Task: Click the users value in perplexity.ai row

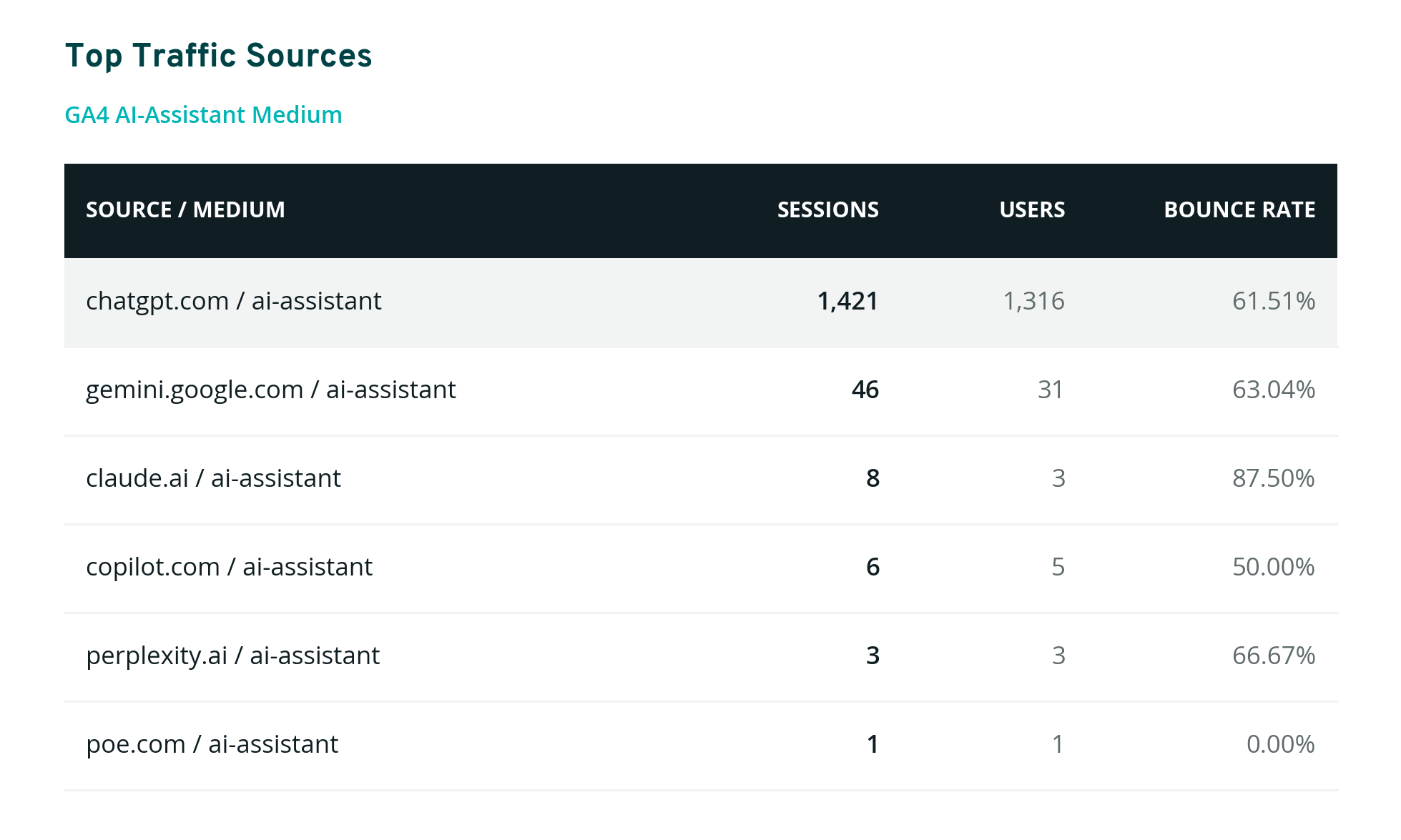Action: click(x=1058, y=656)
